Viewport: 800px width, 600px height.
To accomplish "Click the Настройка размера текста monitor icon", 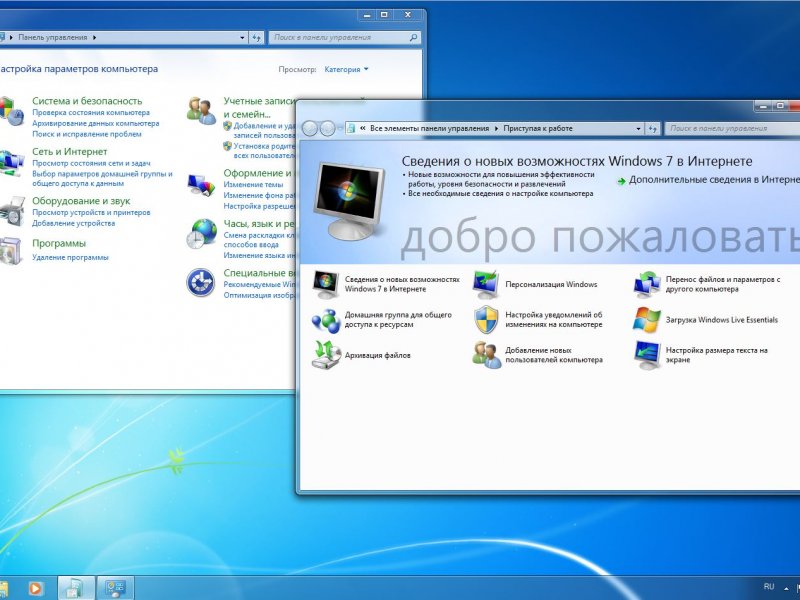I will 647,355.
